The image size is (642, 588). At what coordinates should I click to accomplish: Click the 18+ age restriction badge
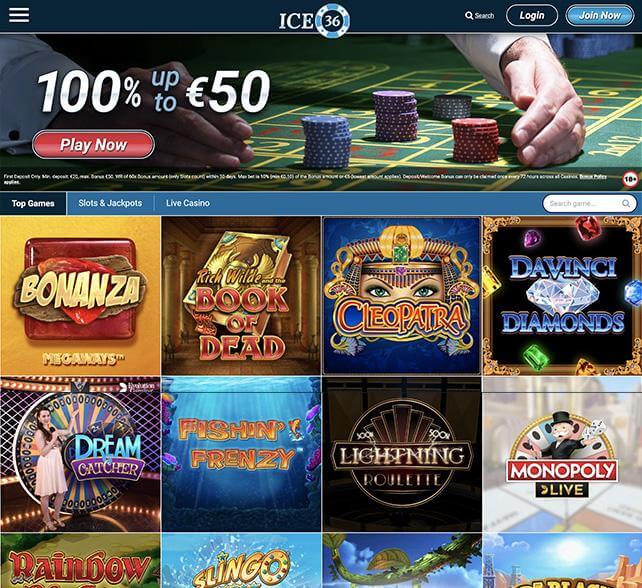pyautogui.click(x=631, y=179)
